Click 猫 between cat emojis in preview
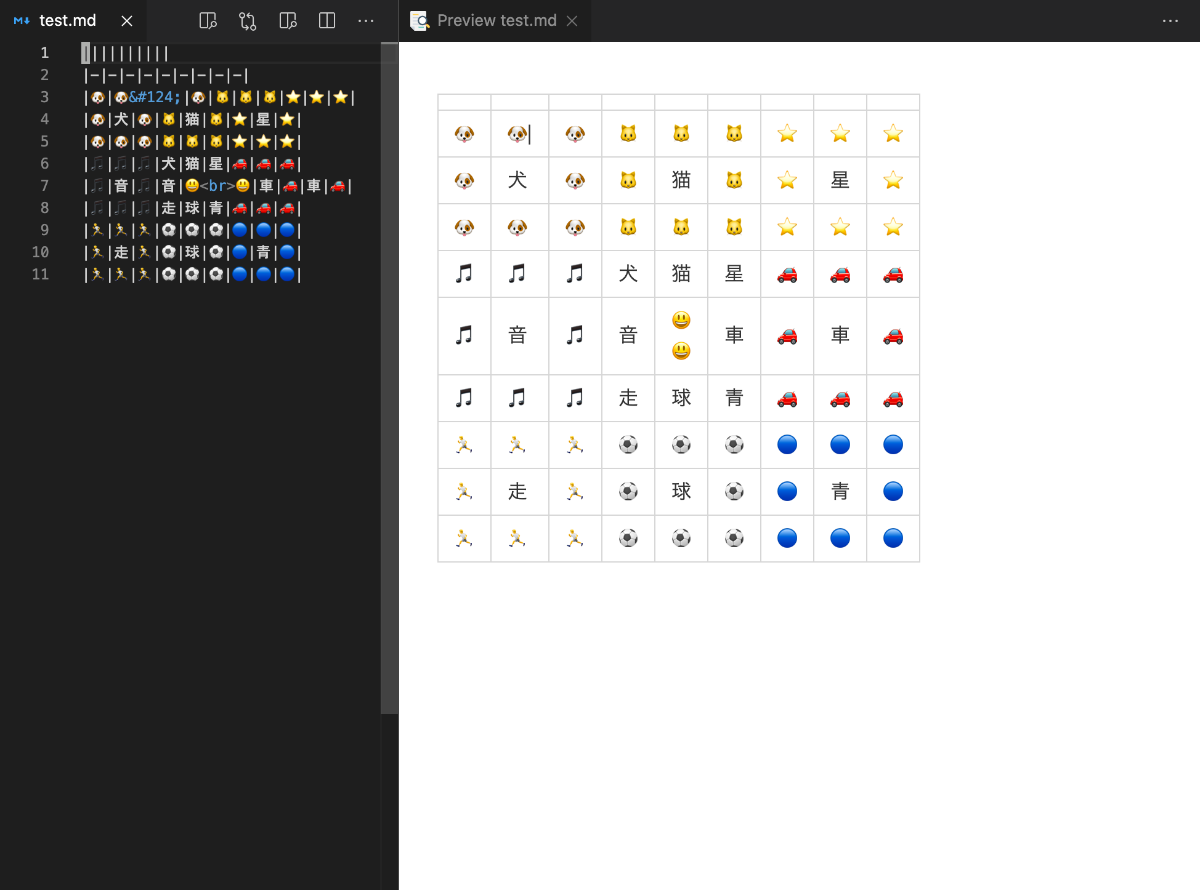The width and height of the screenshot is (1200, 890). (x=681, y=180)
